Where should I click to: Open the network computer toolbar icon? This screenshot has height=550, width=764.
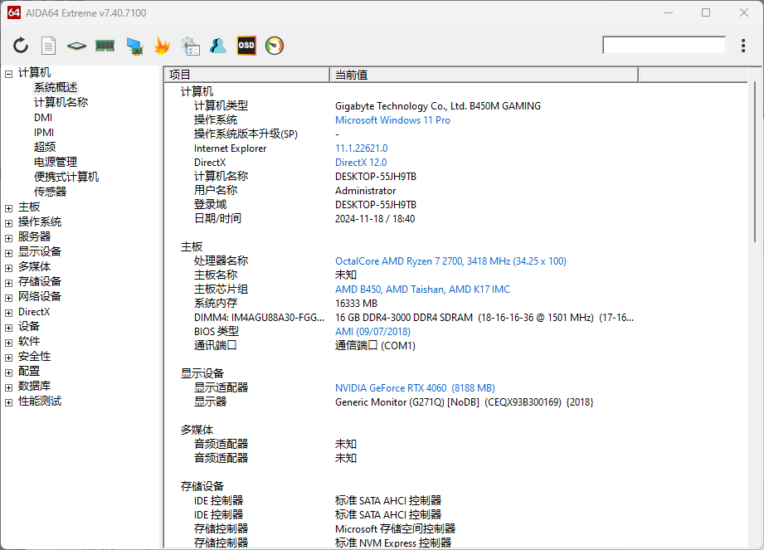point(134,46)
